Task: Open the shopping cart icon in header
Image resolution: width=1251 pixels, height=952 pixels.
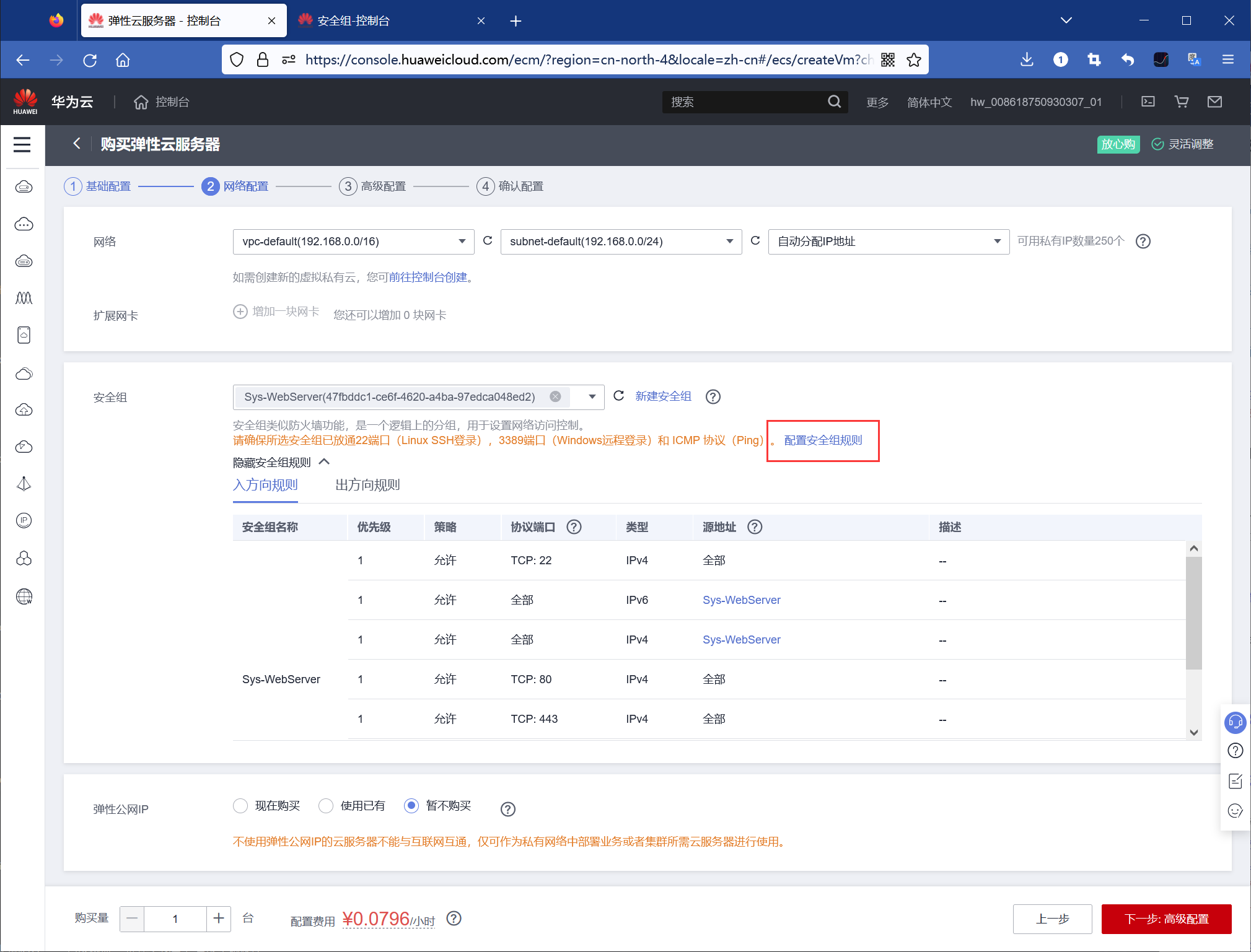Action: pyautogui.click(x=1181, y=102)
